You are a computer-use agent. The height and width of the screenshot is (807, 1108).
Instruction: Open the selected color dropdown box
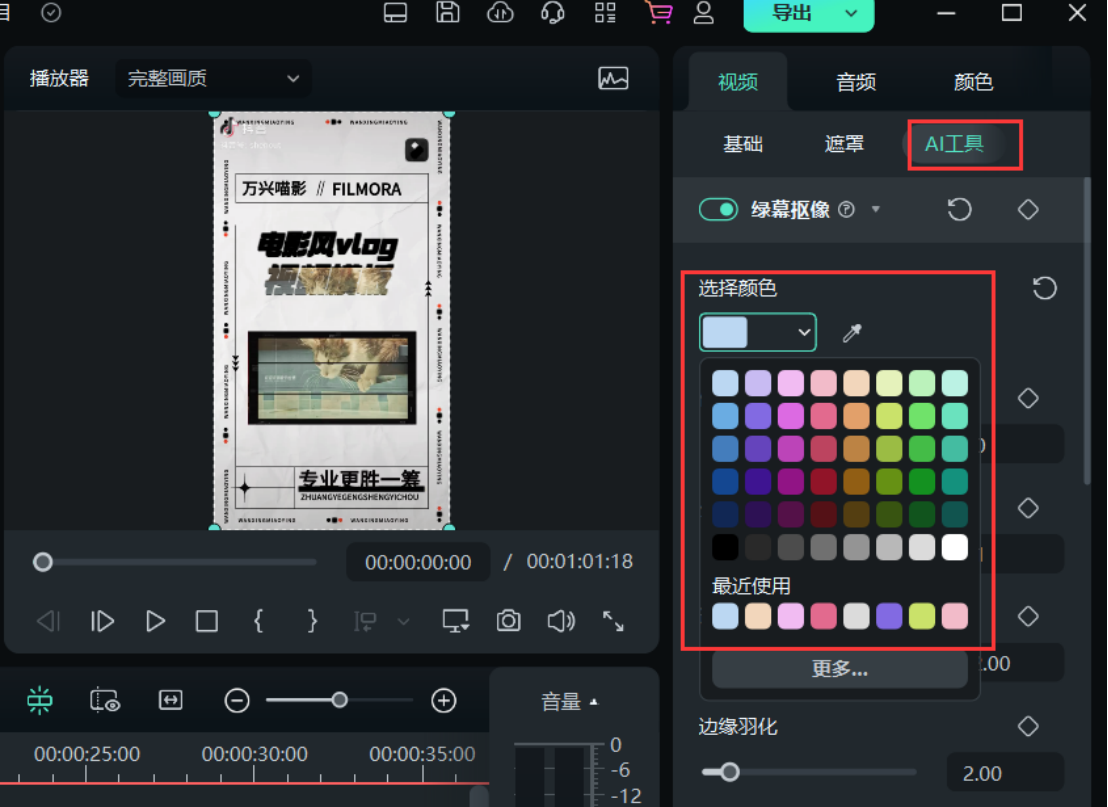point(758,332)
